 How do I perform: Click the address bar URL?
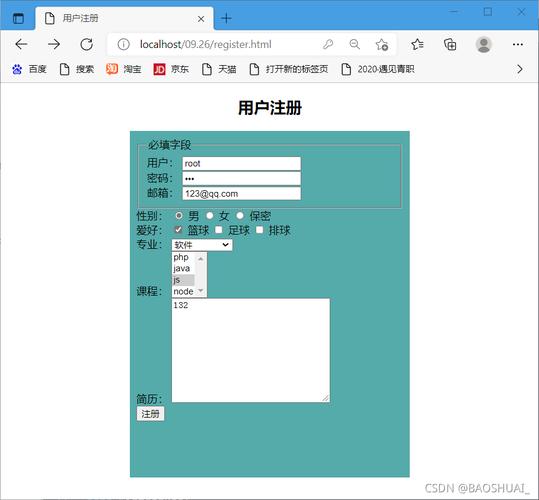tap(206, 44)
